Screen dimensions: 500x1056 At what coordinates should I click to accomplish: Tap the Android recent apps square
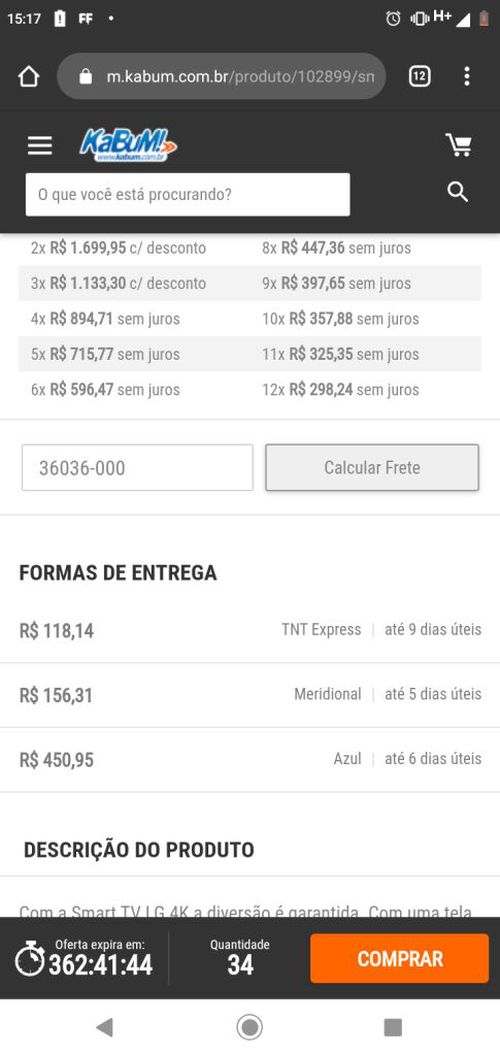[393, 1027]
